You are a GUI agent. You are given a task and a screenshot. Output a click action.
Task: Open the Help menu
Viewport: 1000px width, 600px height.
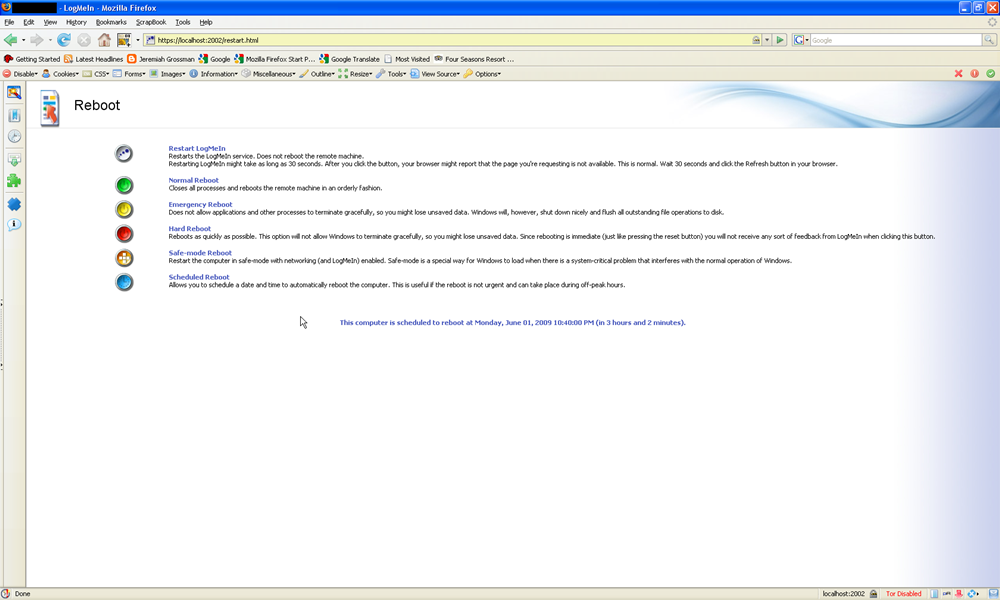coord(206,22)
